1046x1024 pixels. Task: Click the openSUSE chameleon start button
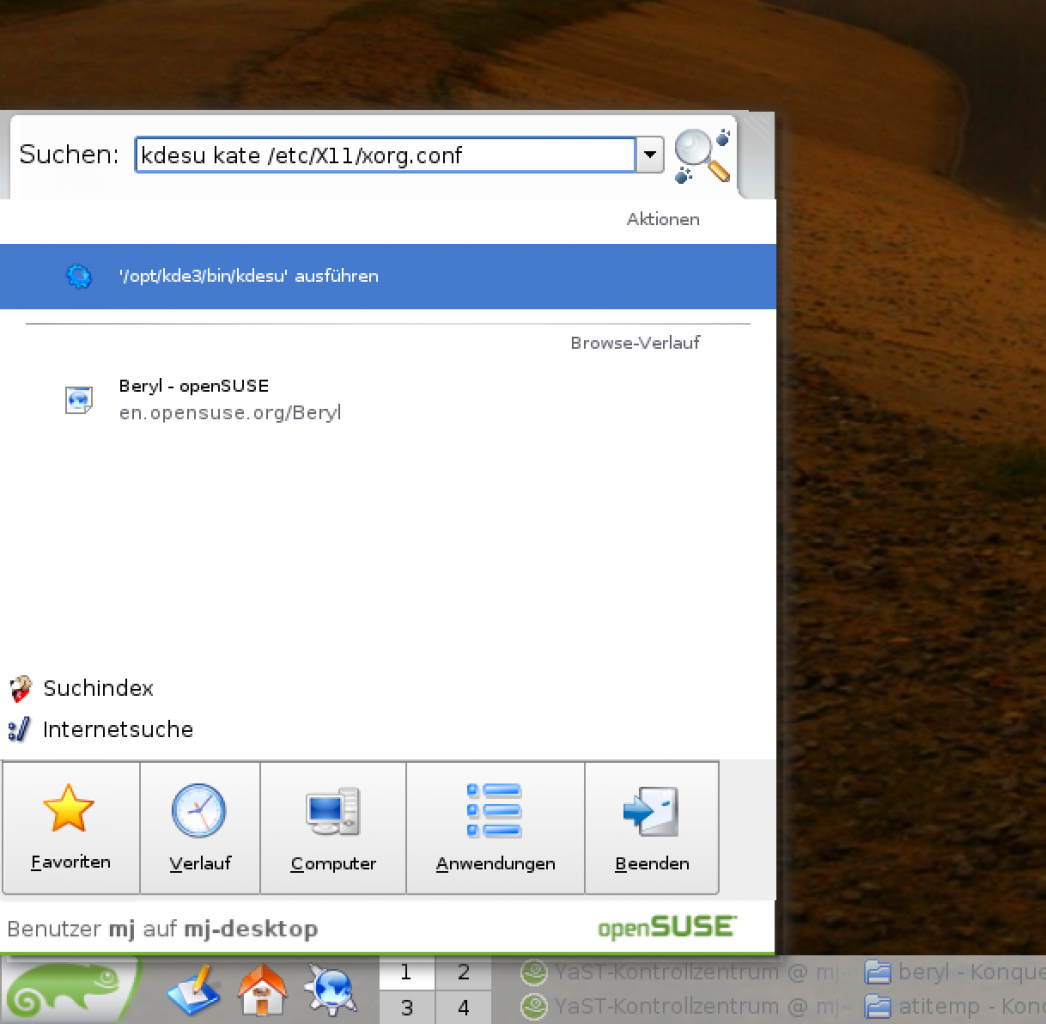[70, 990]
